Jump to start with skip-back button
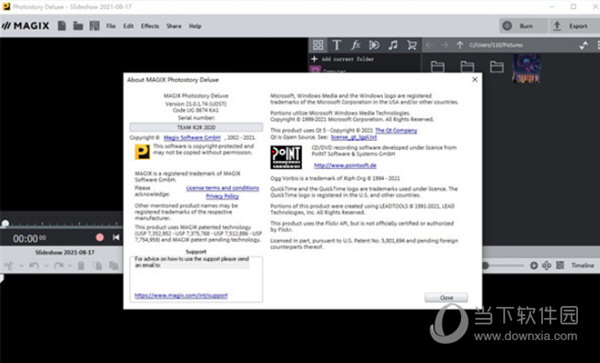This screenshot has height=363, width=600. pos(116,238)
